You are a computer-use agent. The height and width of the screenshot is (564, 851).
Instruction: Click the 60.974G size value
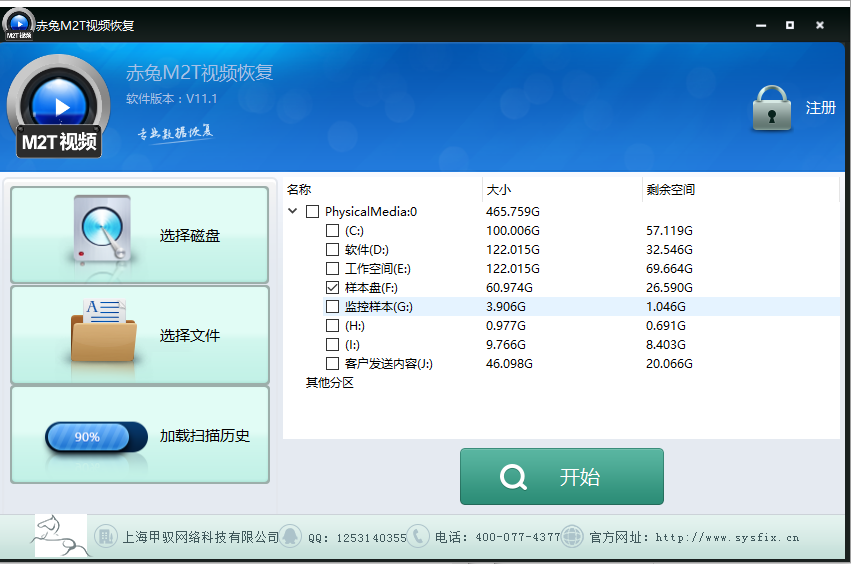[509, 288]
